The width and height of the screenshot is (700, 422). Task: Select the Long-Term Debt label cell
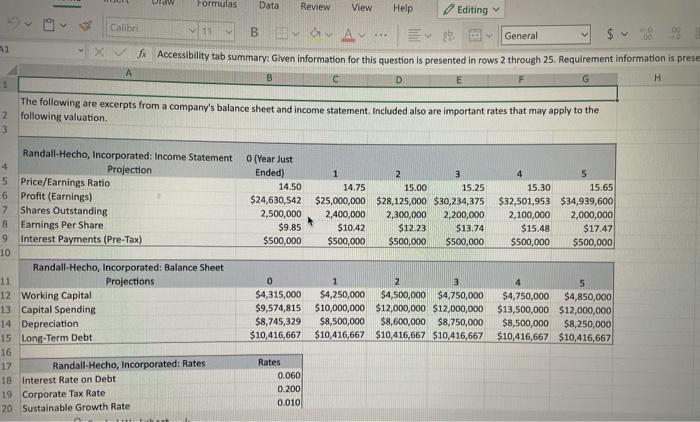(127, 338)
